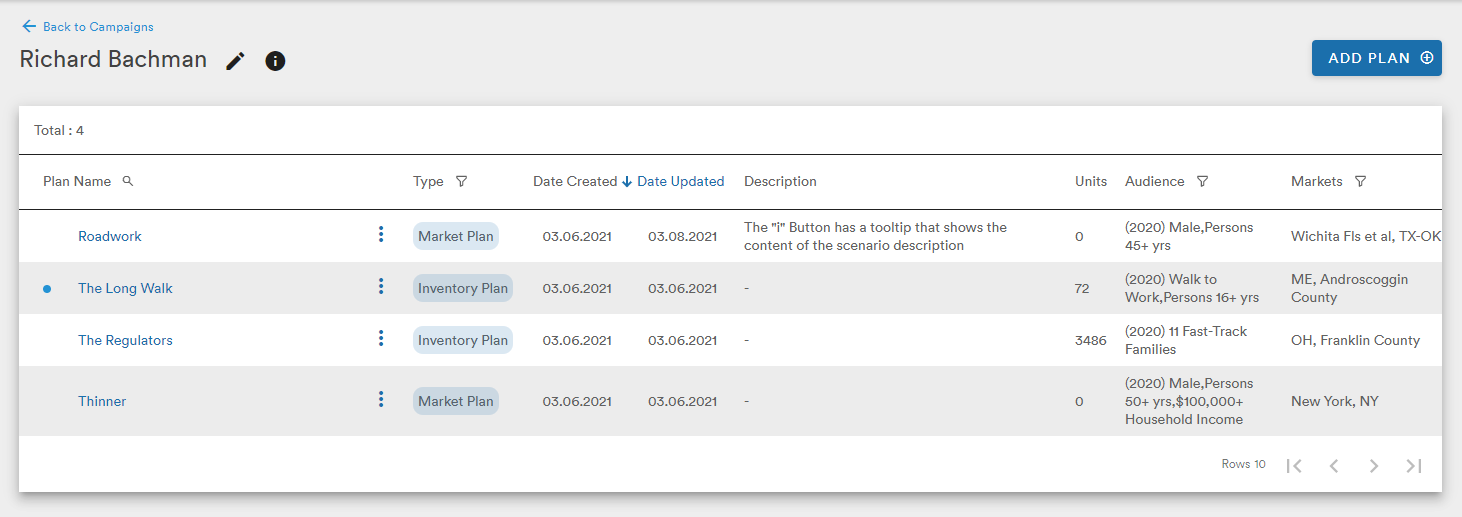Click the Market Plan chip in the Thinner row
The width and height of the screenshot is (1462, 517).
click(456, 401)
